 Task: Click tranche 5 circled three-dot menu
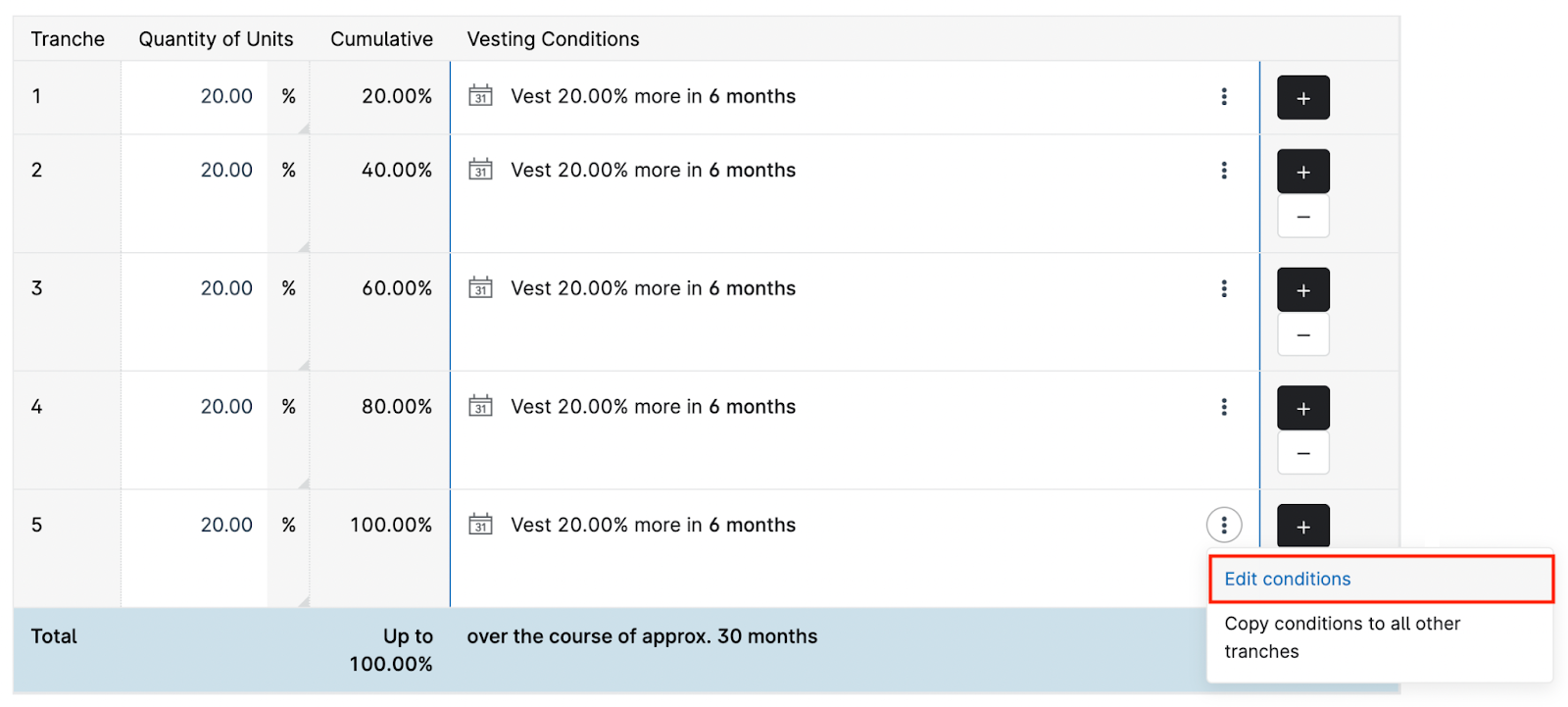pyautogui.click(x=1223, y=525)
